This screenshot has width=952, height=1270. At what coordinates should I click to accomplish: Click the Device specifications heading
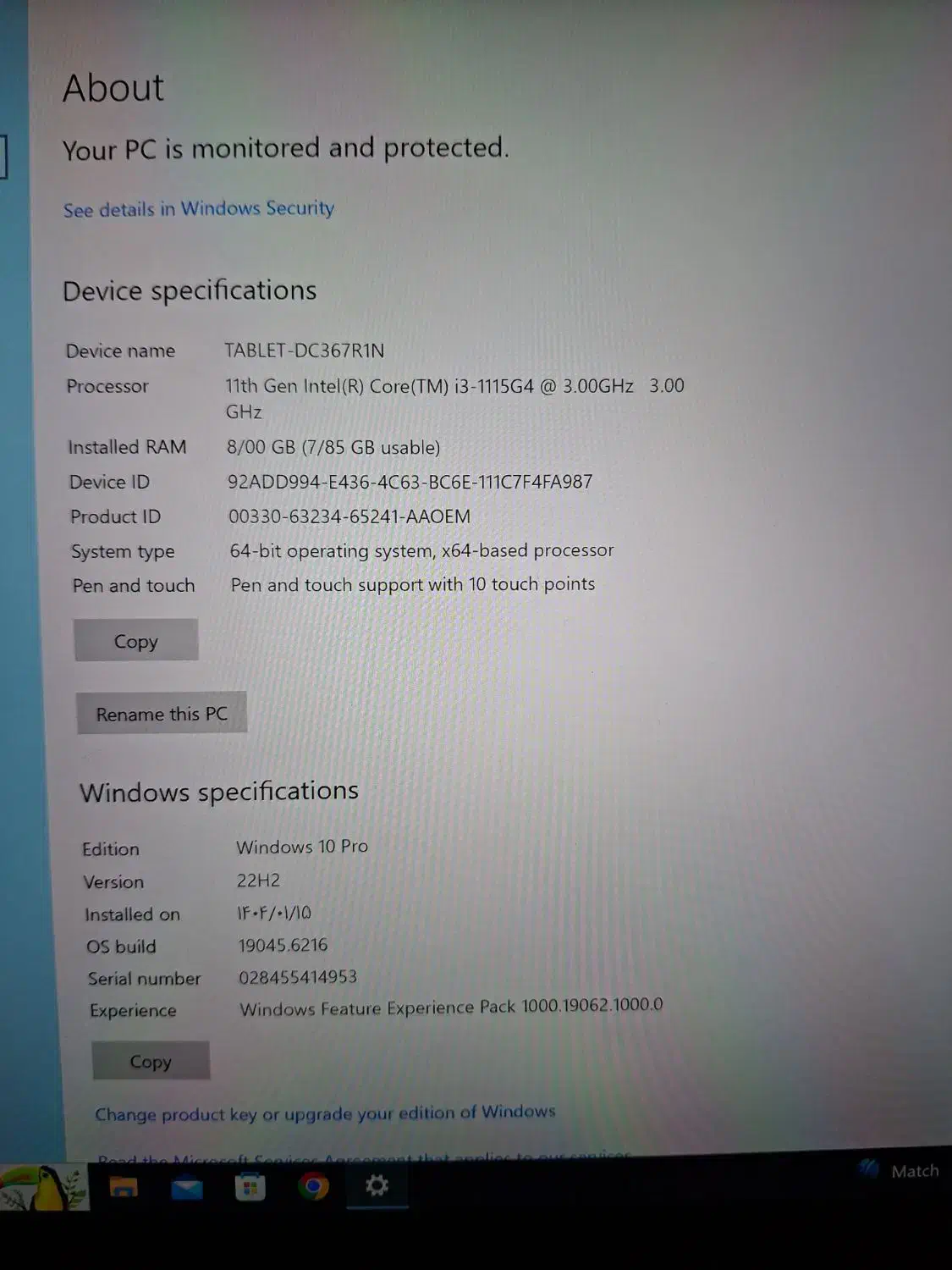click(x=190, y=290)
